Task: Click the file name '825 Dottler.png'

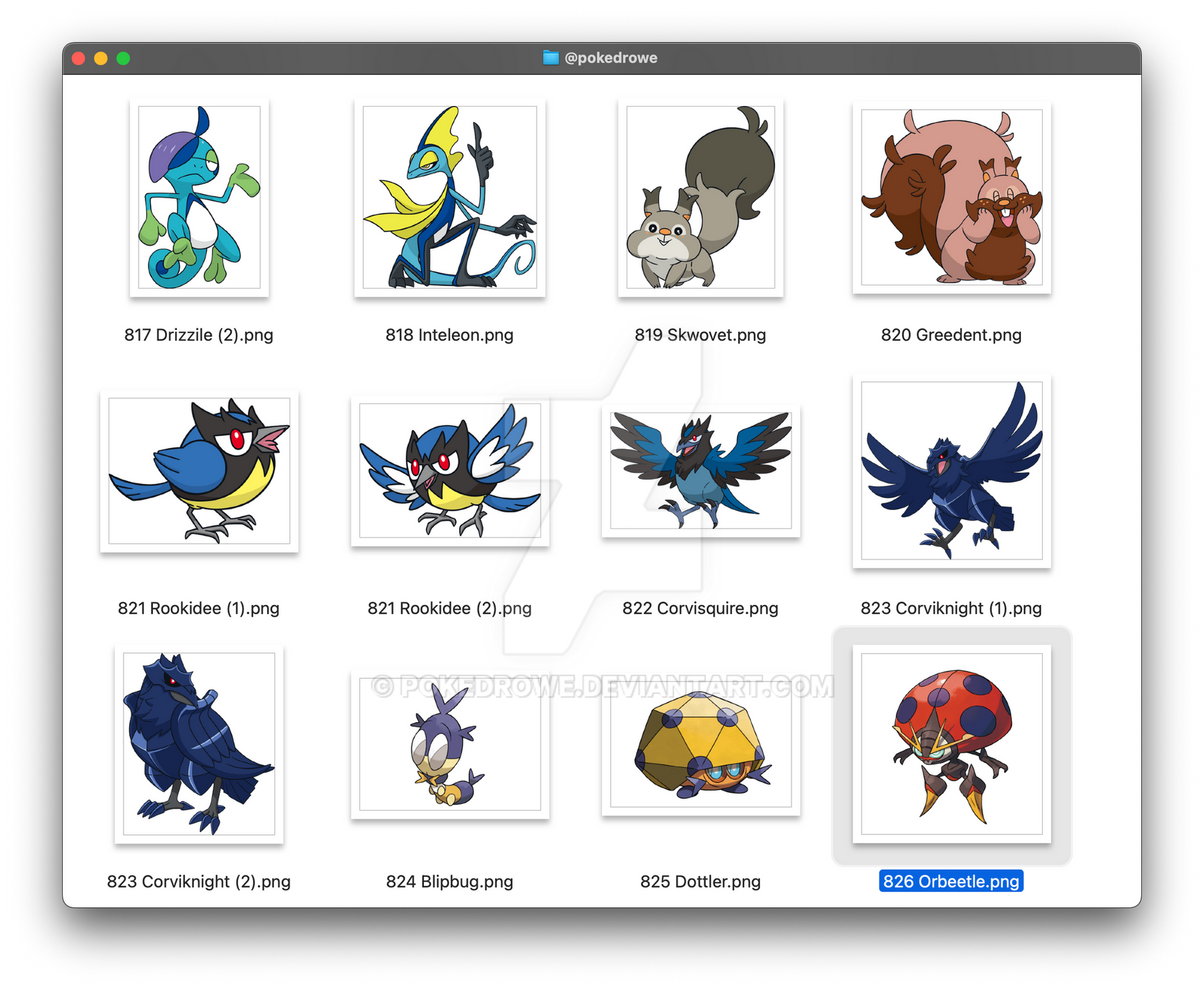Action: point(700,882)
